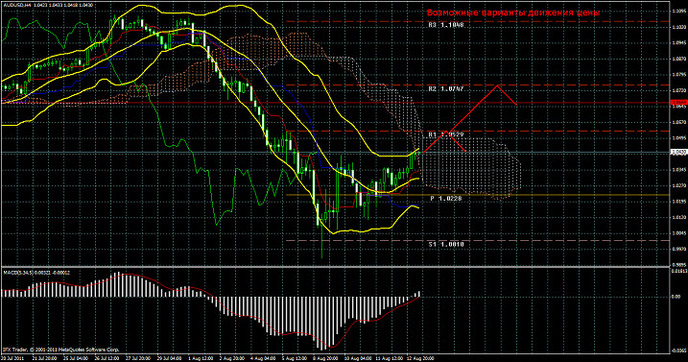Select the S1 1.0010 support level label

446,244
